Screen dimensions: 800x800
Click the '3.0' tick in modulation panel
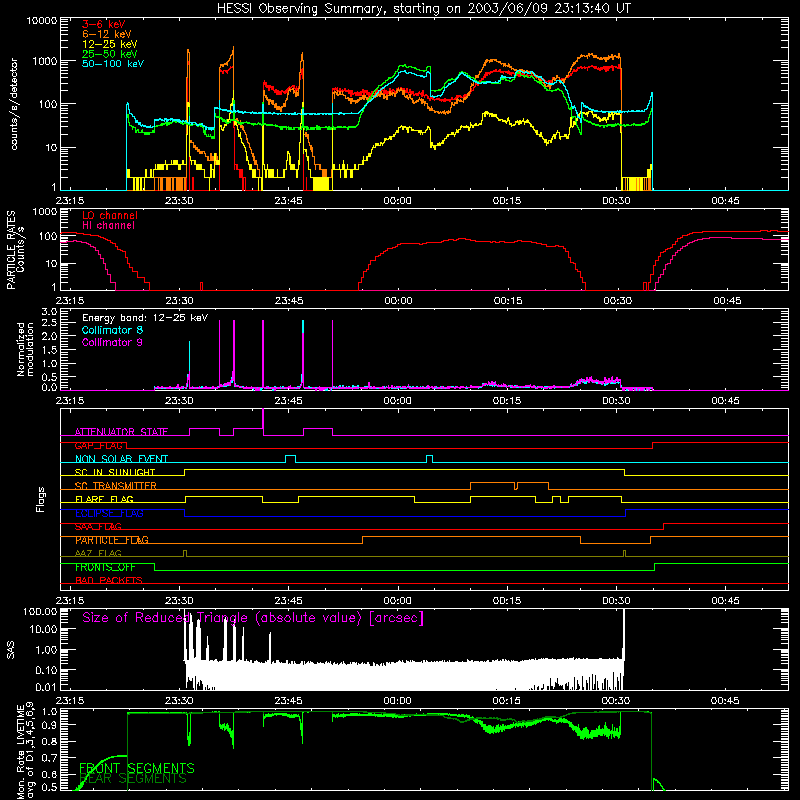[x=49, y=312]
